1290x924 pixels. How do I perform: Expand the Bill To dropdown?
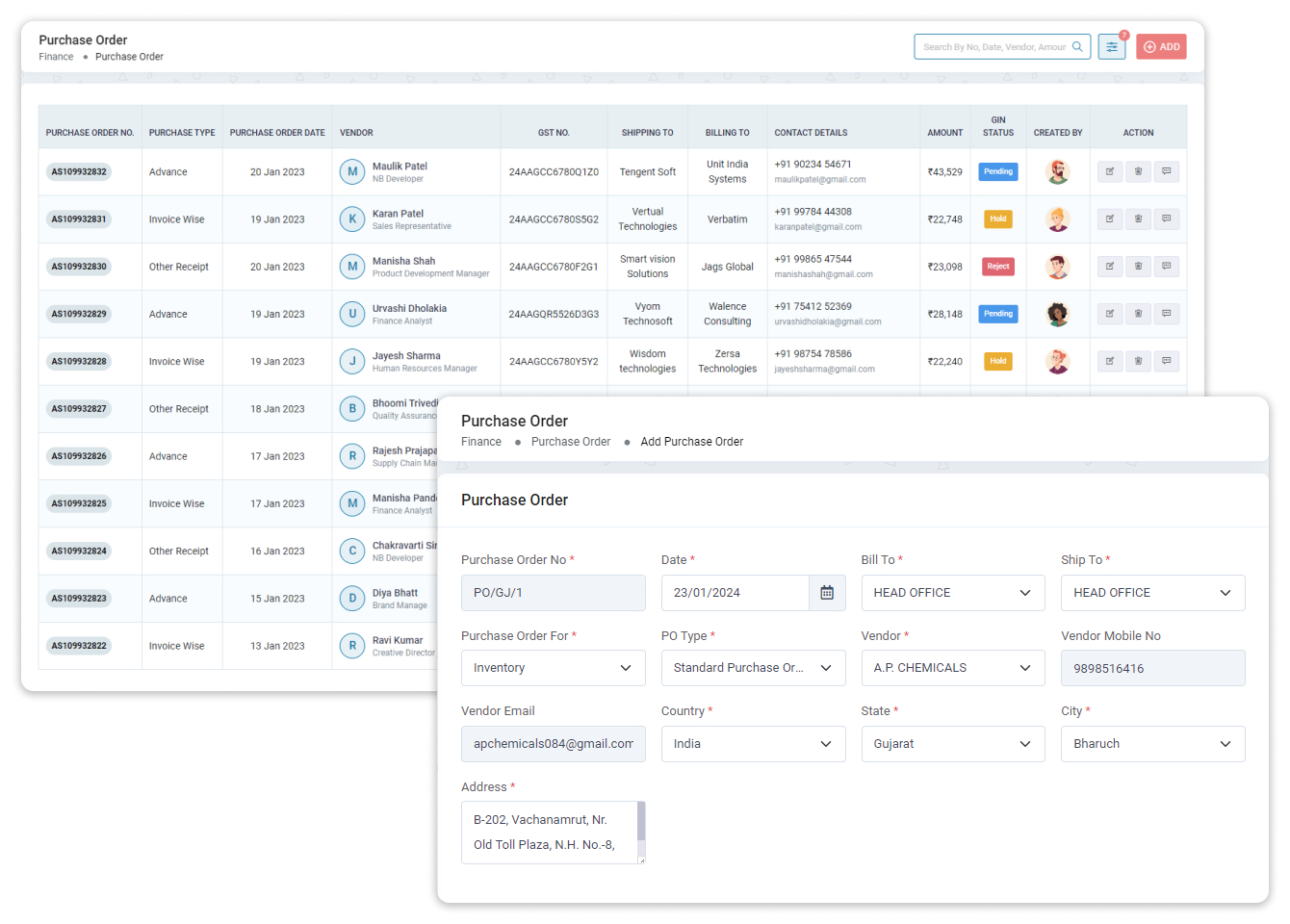pos(952,593)
